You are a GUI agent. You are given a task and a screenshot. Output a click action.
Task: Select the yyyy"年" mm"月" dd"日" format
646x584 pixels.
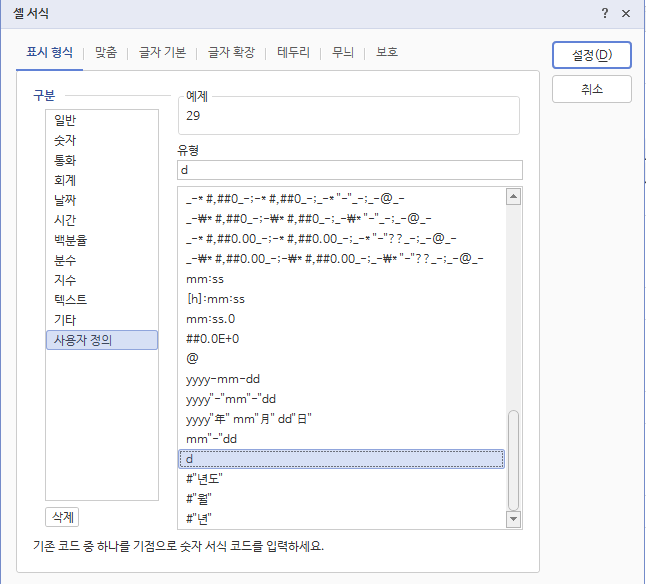(x=342, y=419)
